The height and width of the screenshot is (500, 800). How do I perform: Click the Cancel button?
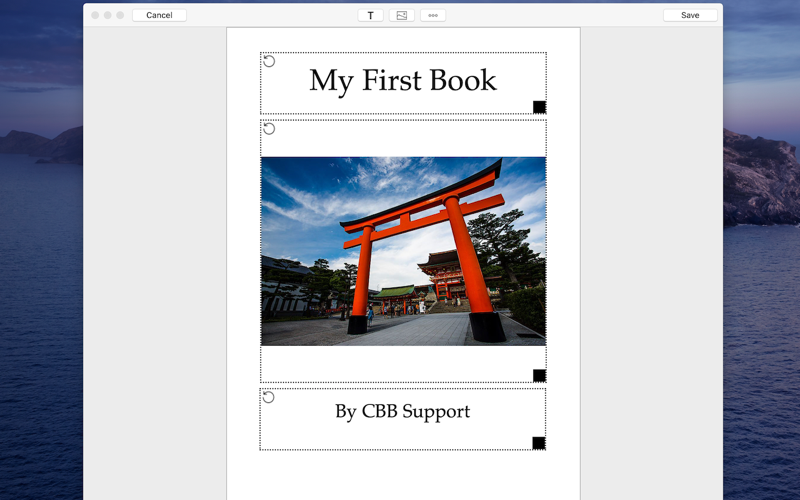click(x=159, y=15)
